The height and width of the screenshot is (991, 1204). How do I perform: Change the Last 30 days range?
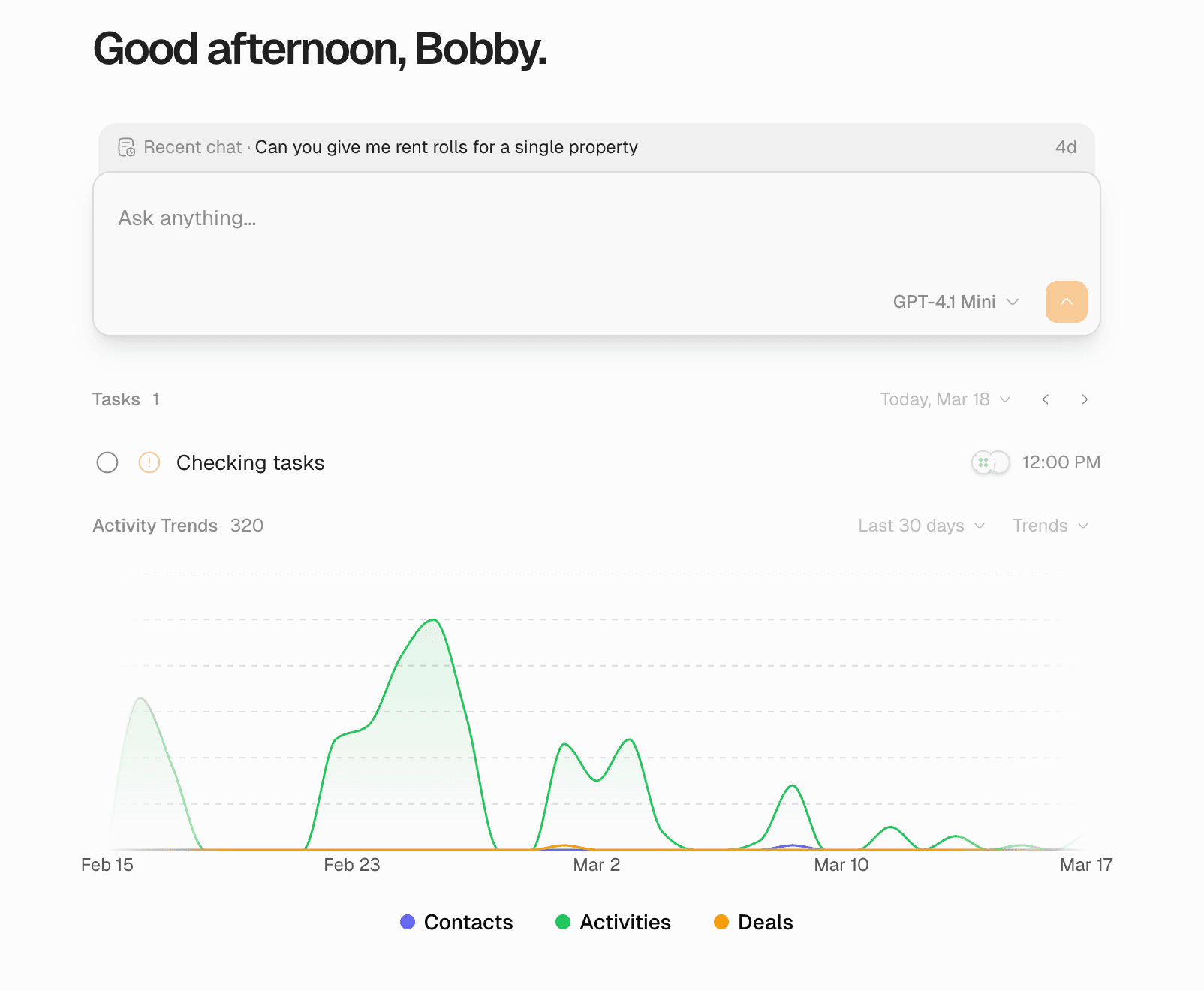[920, 526]
